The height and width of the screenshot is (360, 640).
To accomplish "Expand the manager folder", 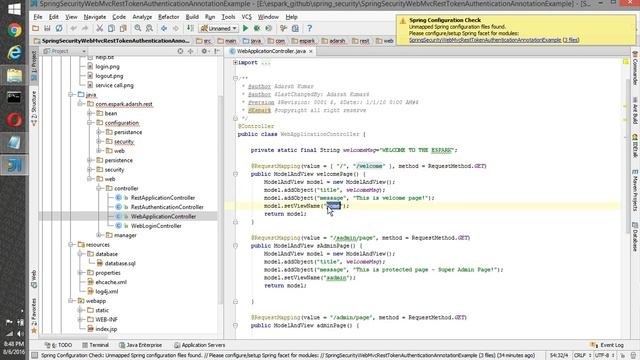I will [x=99, y=236].
